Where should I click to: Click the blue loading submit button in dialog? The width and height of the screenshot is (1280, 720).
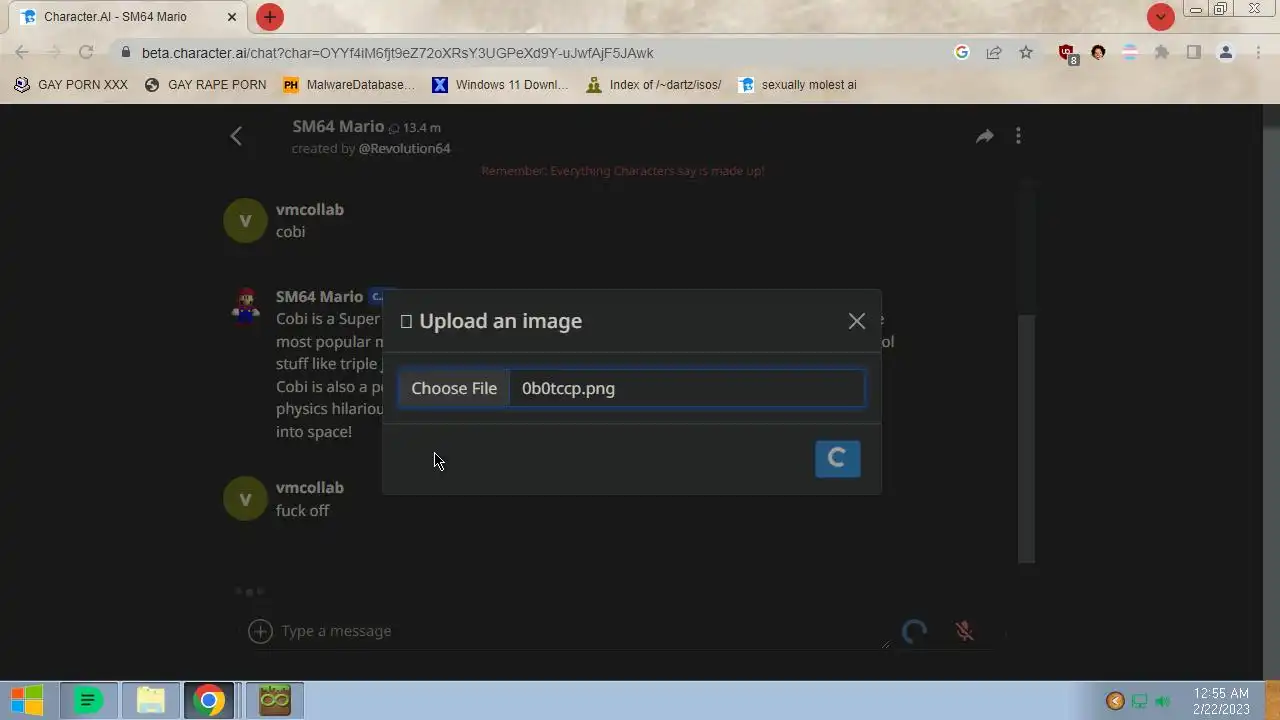837,459
